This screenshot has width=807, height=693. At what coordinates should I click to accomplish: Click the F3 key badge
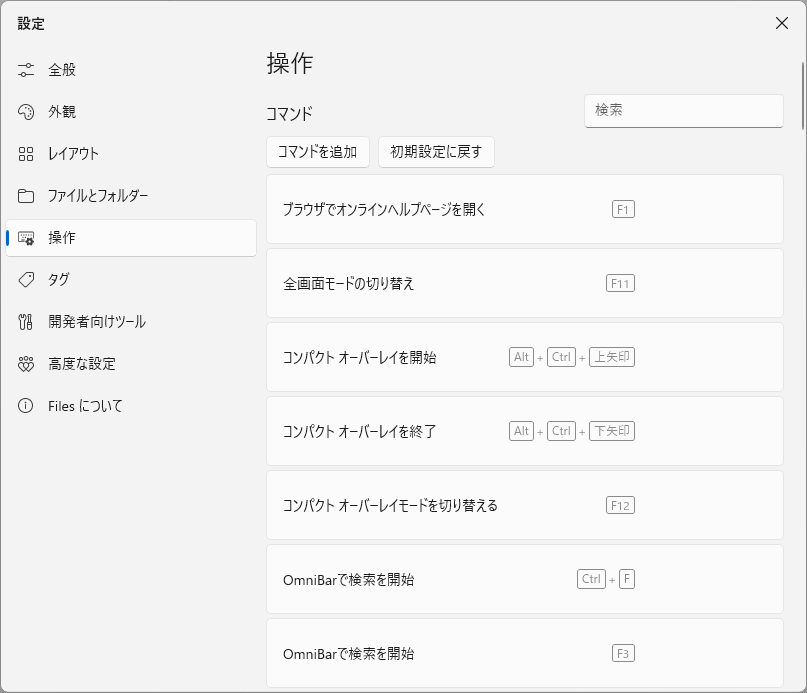click(x=623, y=653)
